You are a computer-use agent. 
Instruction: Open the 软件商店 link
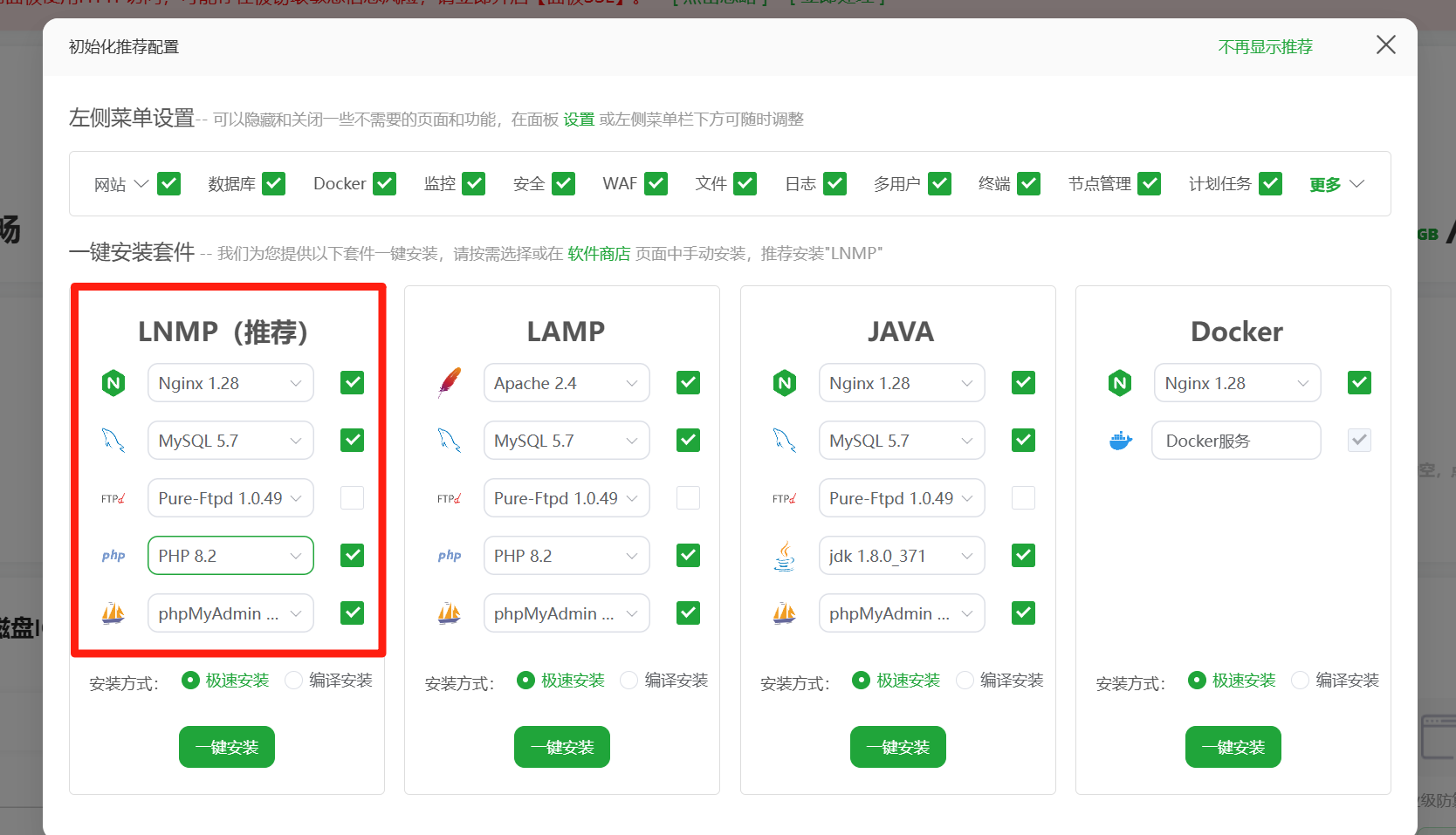[x=599, y=253]
